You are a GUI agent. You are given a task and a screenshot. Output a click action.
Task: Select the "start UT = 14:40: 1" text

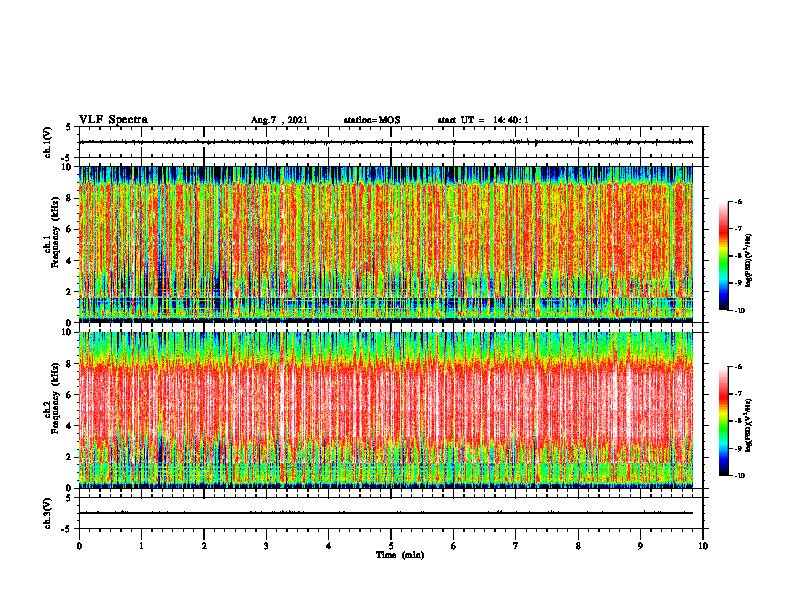tap(483, 120)
